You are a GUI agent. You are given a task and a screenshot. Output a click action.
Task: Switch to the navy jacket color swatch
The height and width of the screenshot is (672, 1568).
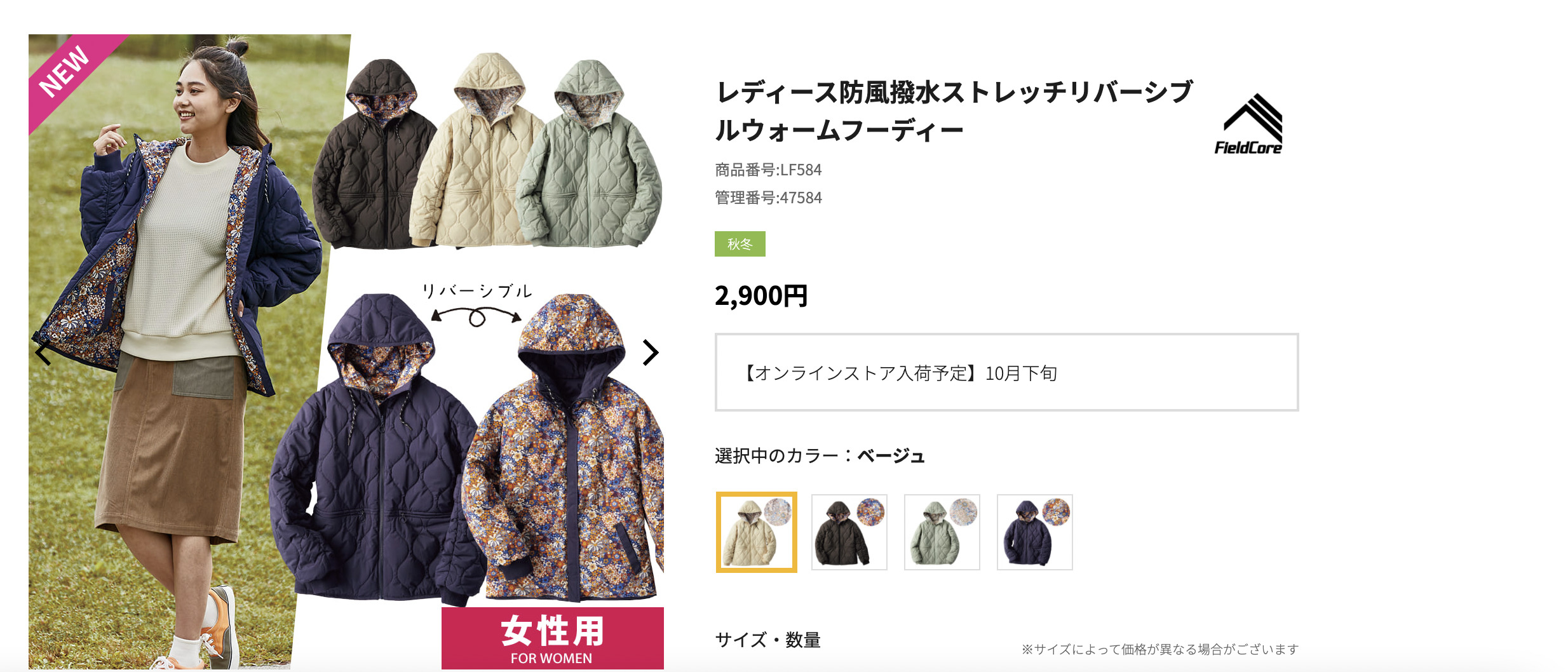click(1034, 532)
